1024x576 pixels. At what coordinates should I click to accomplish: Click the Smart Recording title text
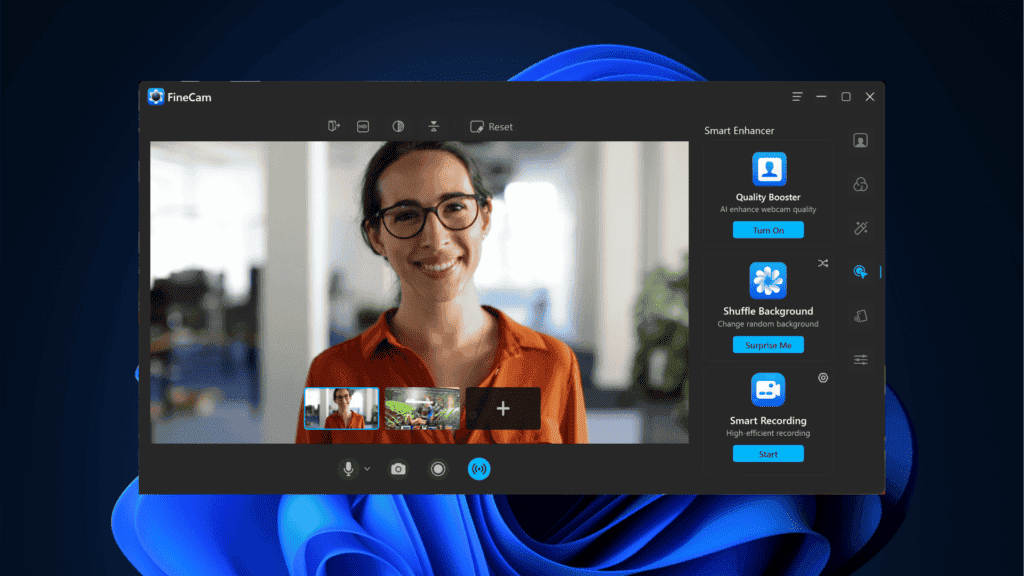coord(768,421)
